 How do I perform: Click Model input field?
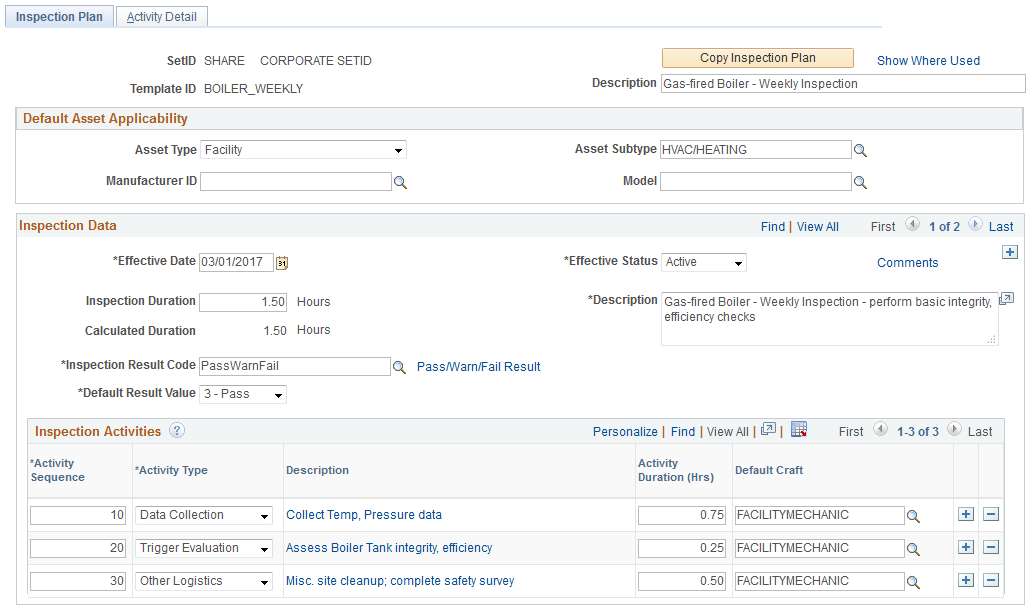pos(756,182)
